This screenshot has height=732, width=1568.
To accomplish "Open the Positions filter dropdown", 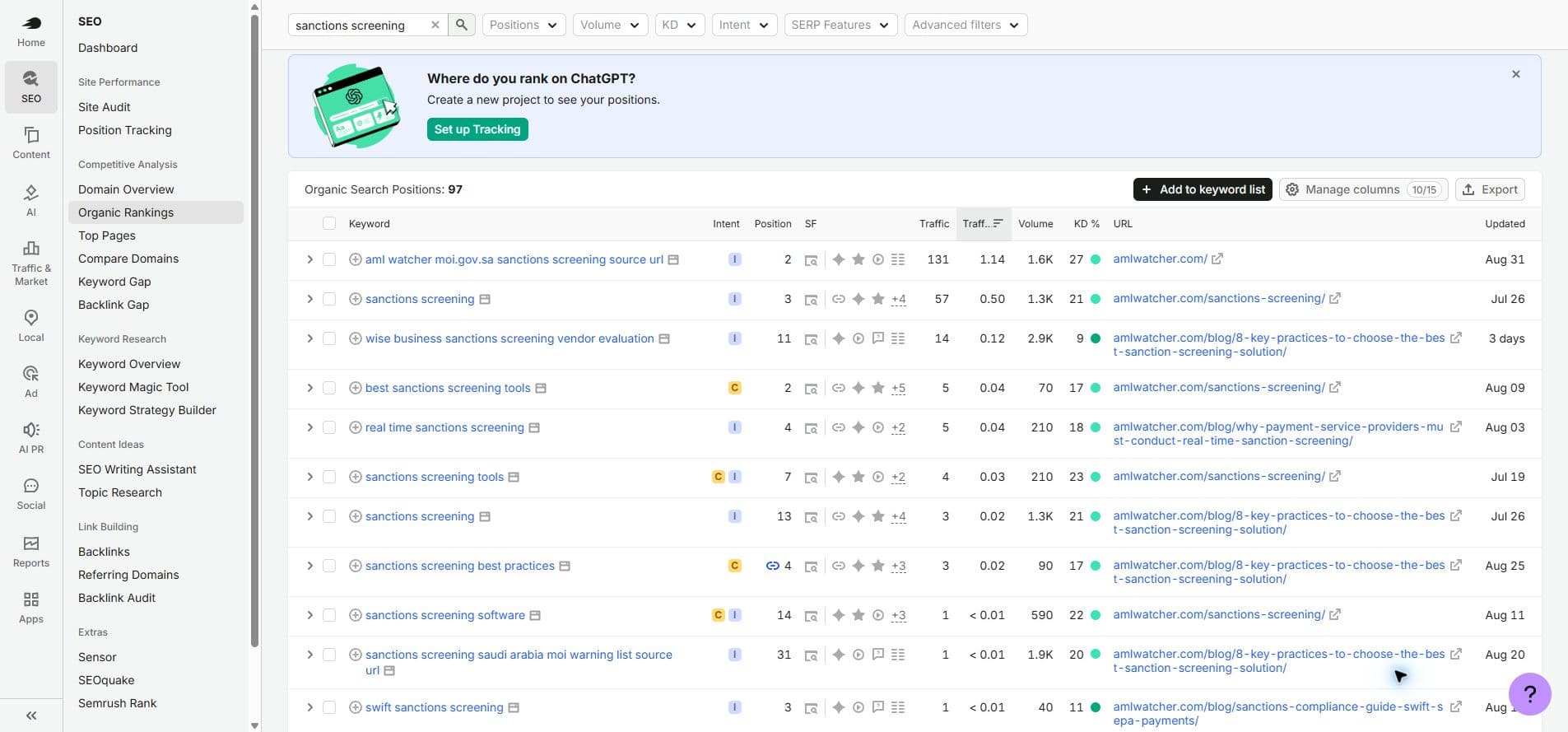I will 523,25.
